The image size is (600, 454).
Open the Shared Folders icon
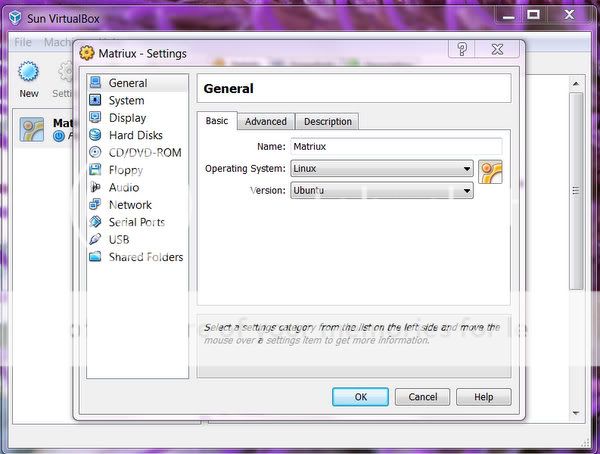click(95, 256)
